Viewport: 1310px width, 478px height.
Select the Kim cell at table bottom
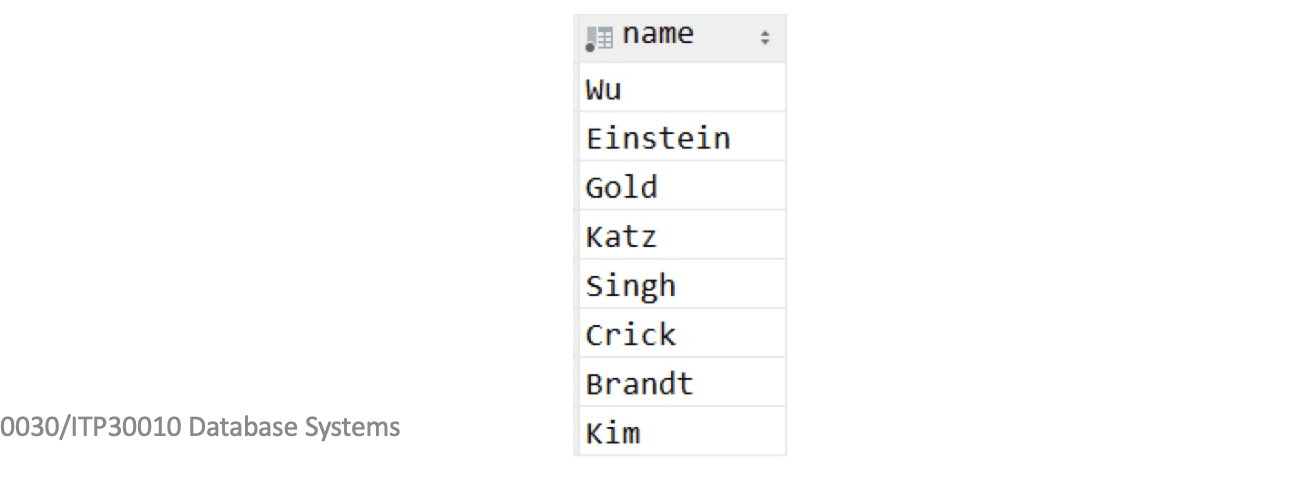[x=682, y=431]
